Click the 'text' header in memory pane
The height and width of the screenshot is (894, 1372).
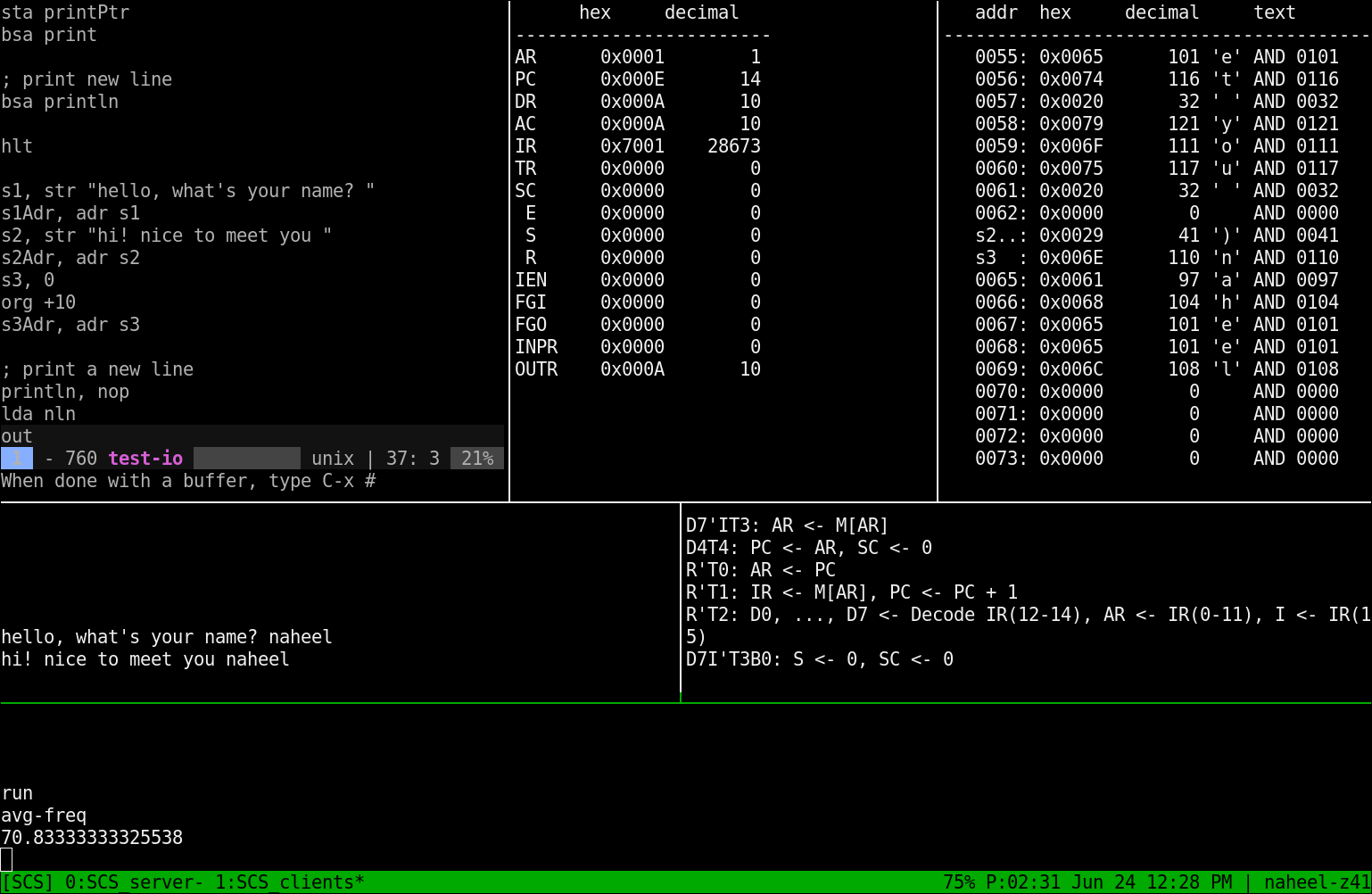(x=1275, y=12)
